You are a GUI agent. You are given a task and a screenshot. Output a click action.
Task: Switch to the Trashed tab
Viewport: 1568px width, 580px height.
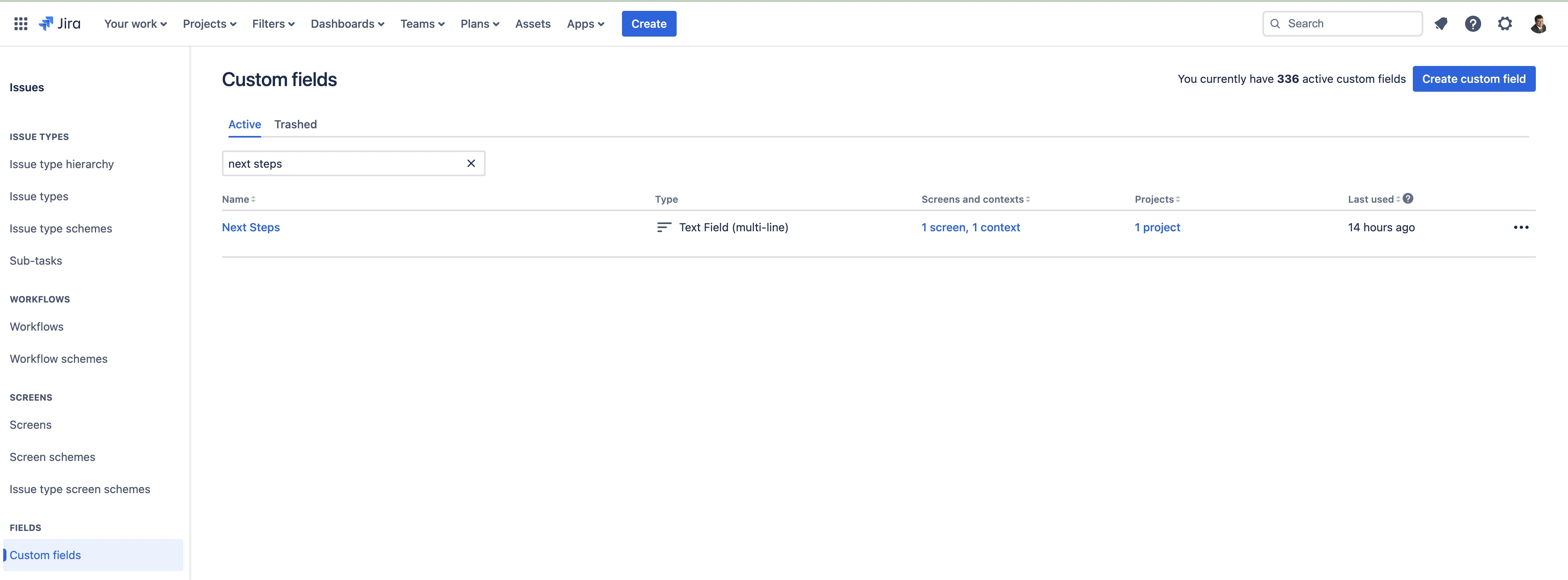[296, 124]
